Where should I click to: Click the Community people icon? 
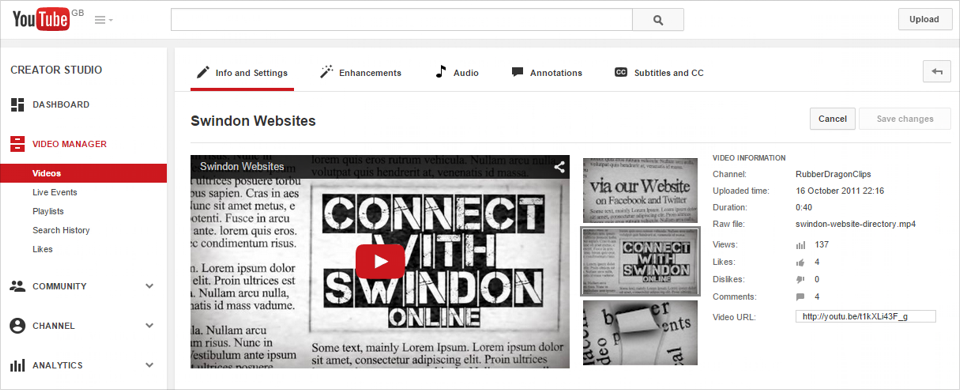tap(18, 286)
